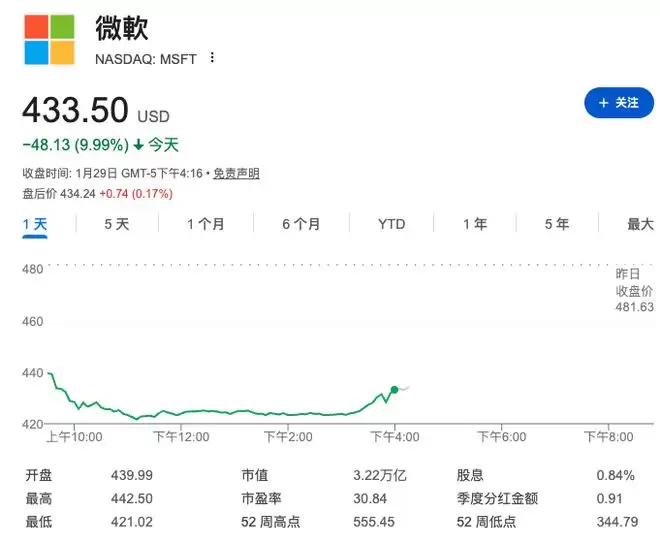Click the plus icon in 关注 button

point(603,103)
